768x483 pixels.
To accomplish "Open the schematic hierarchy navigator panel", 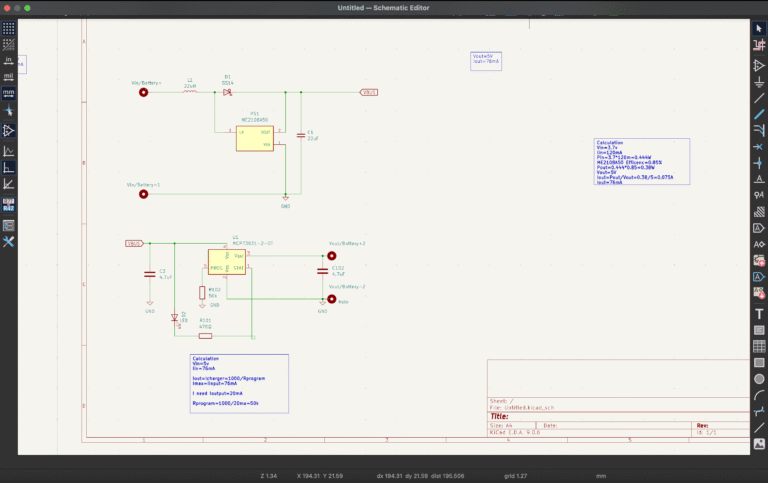I will 8,225.
